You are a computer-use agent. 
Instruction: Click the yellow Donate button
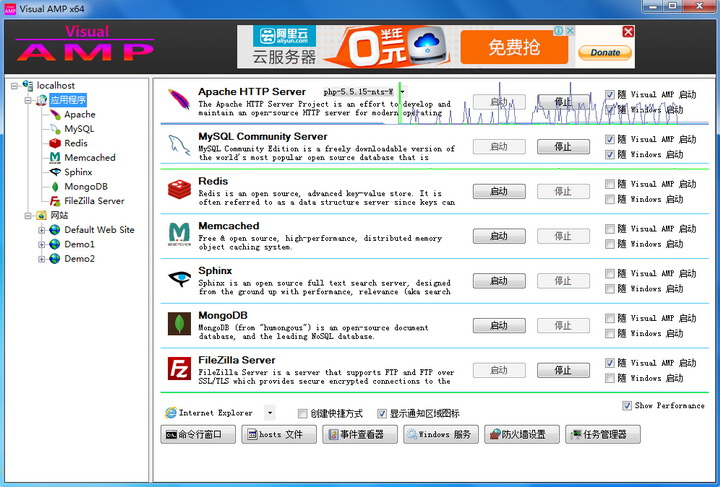[605, 52]
